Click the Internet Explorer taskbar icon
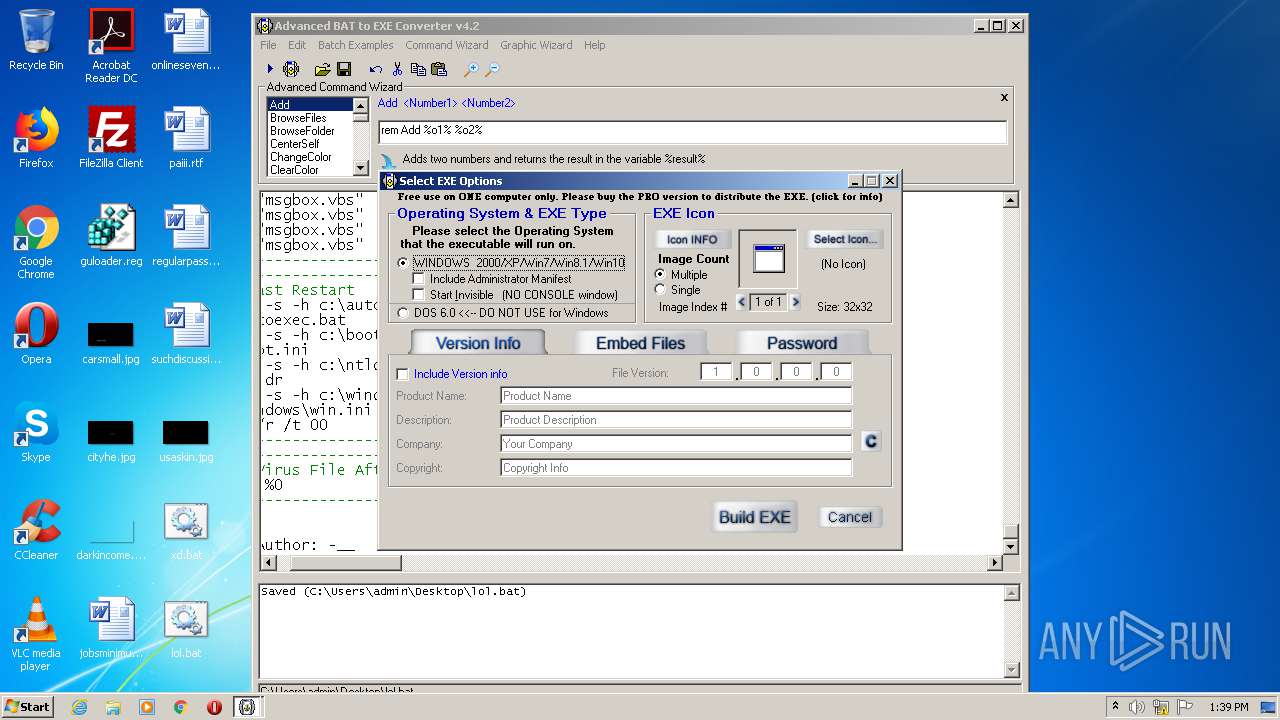This screenshot has height=720, width=1280. pos(79,707)
